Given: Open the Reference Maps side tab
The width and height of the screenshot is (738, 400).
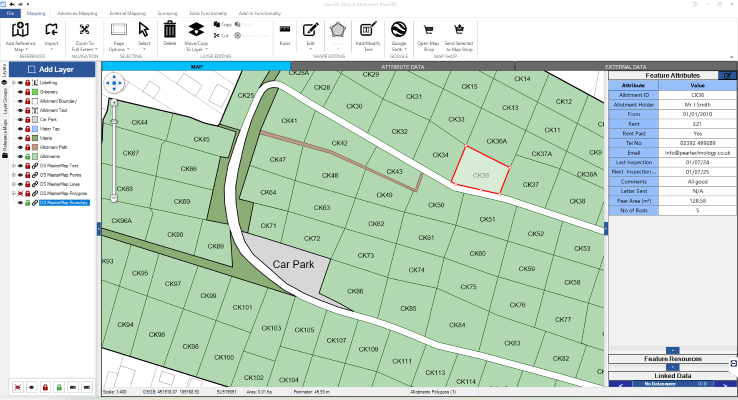Looking at the screenshot, I should pyautogui.click(x=4, y=136).
